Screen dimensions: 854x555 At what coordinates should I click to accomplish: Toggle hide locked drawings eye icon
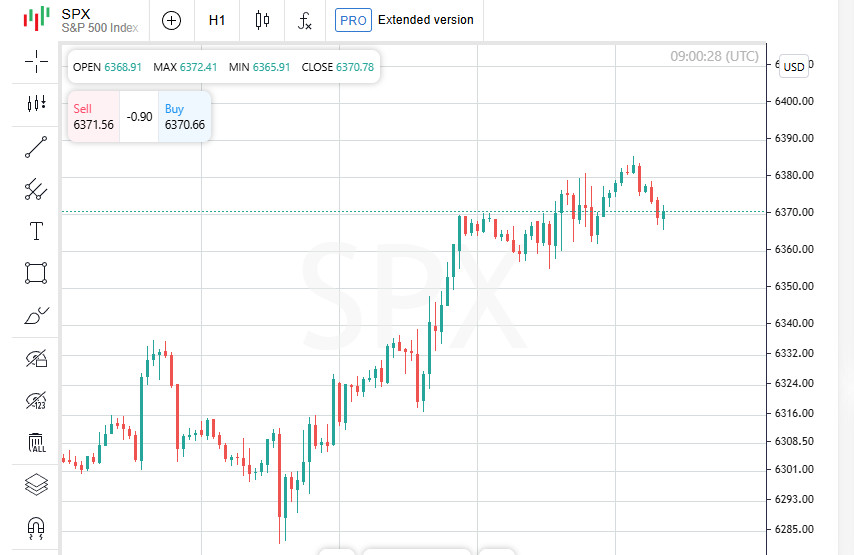point(36,359)
